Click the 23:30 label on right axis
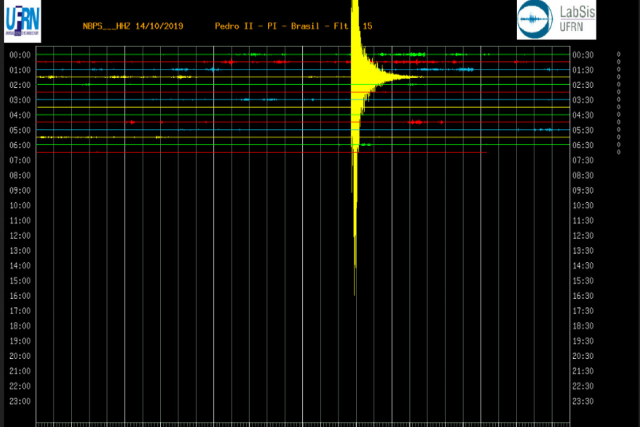The height and width of the screenshot is (427, 640). click(x=582, y=401)
